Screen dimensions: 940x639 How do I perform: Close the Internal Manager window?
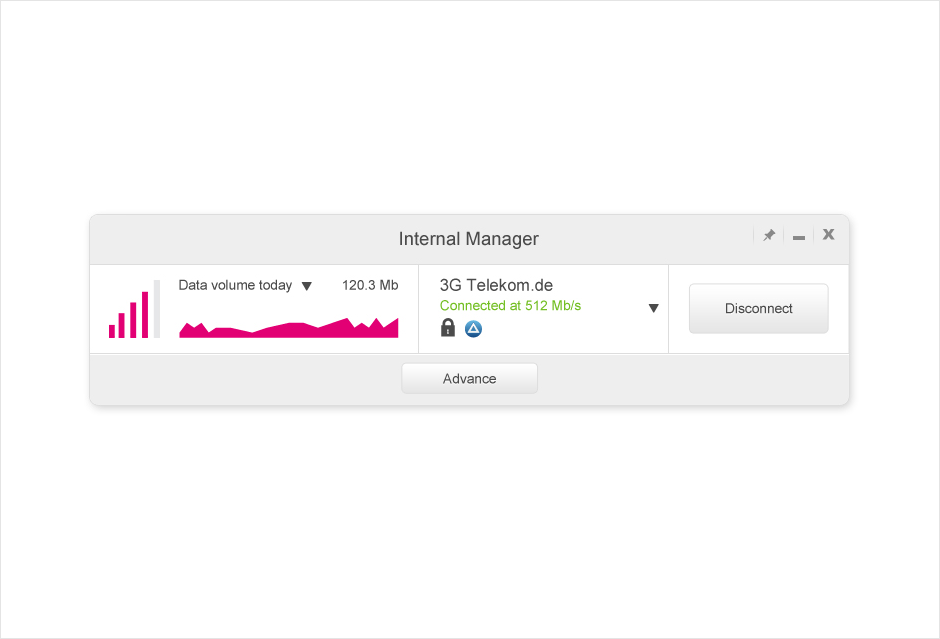point(829,235)
